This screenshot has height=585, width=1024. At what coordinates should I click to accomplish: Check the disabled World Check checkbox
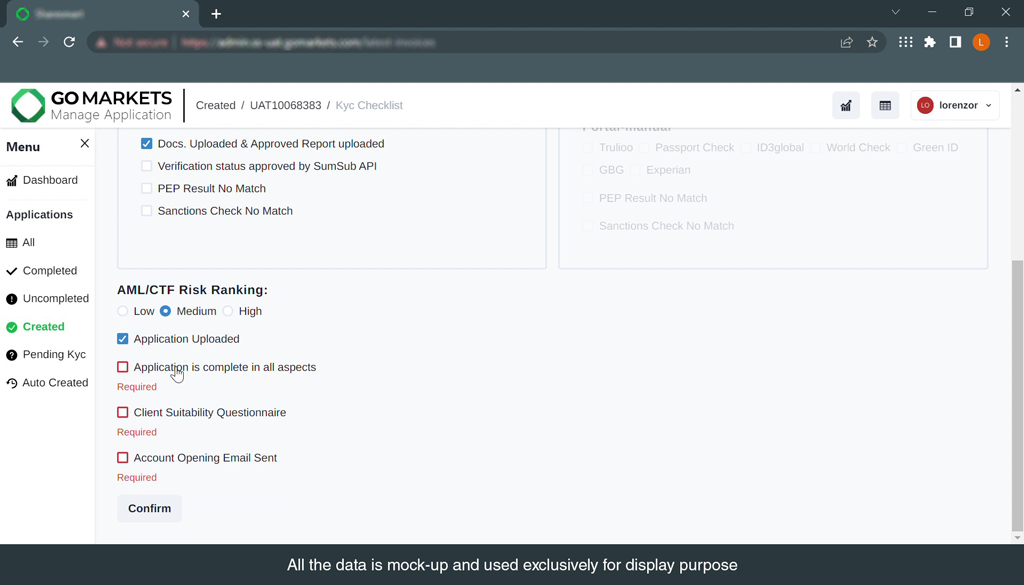(x=815, y=148)
